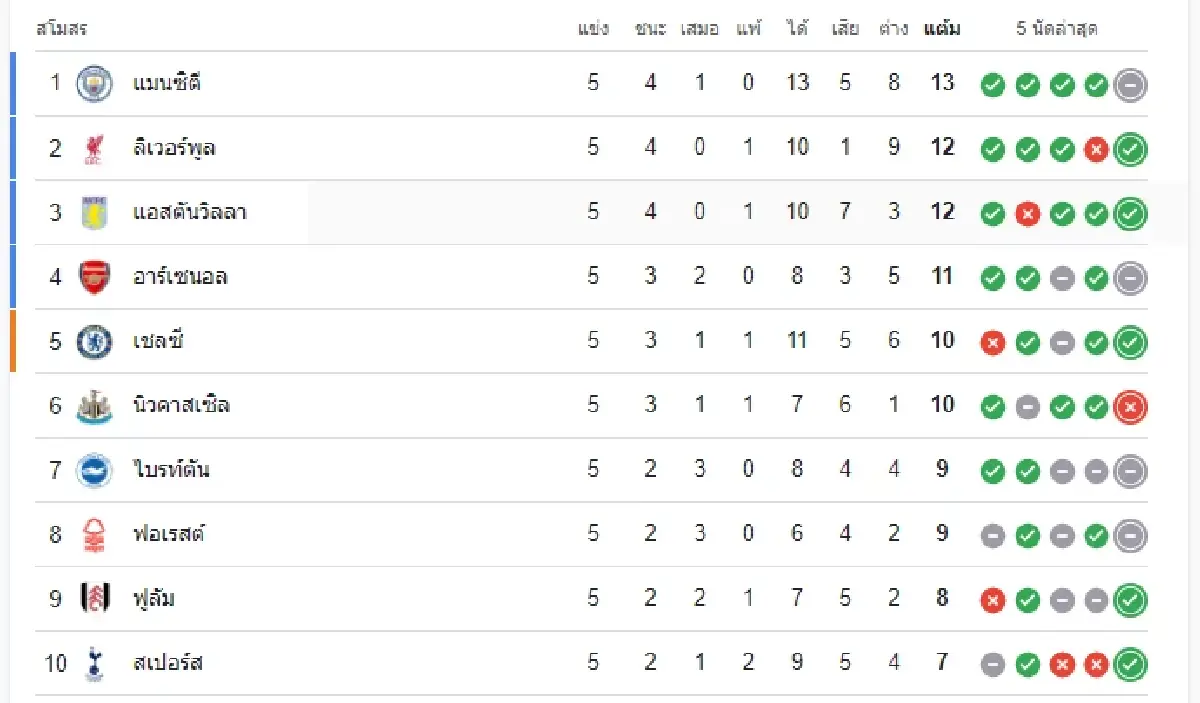
Task: Click Man City's latest gray draw indicator
Action: [x=1131, y=85]
